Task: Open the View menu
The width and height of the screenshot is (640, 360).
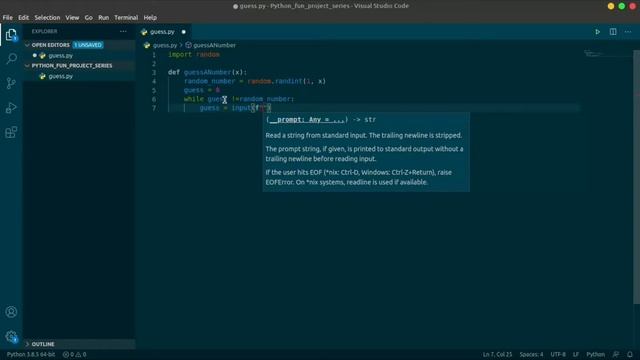Action: (x=72, y=18)
